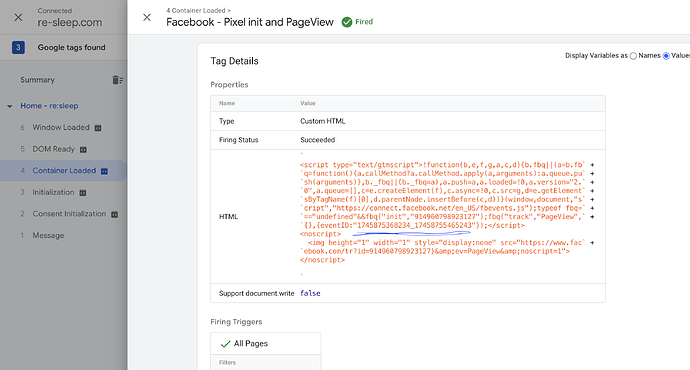
Task: Open the Summary view
Action: point(37,80)
